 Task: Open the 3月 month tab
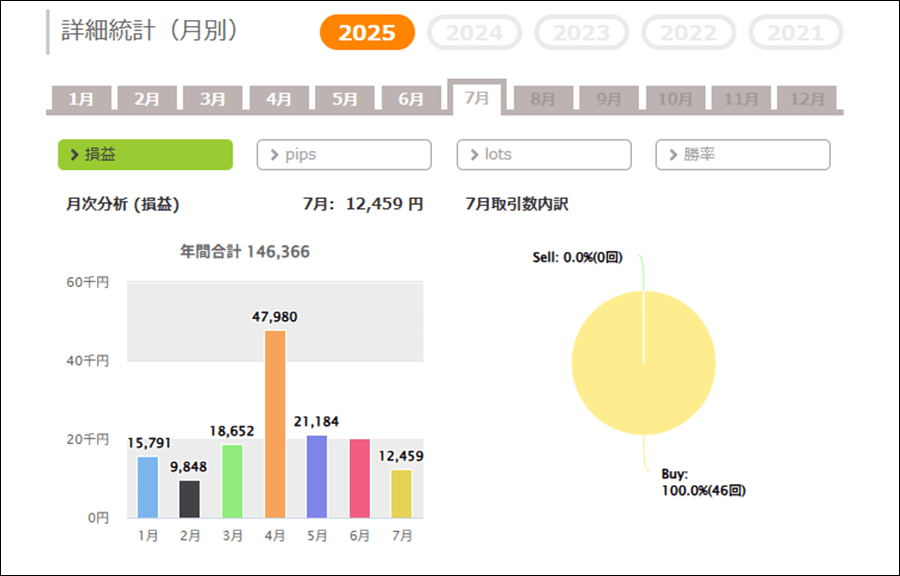213,99
